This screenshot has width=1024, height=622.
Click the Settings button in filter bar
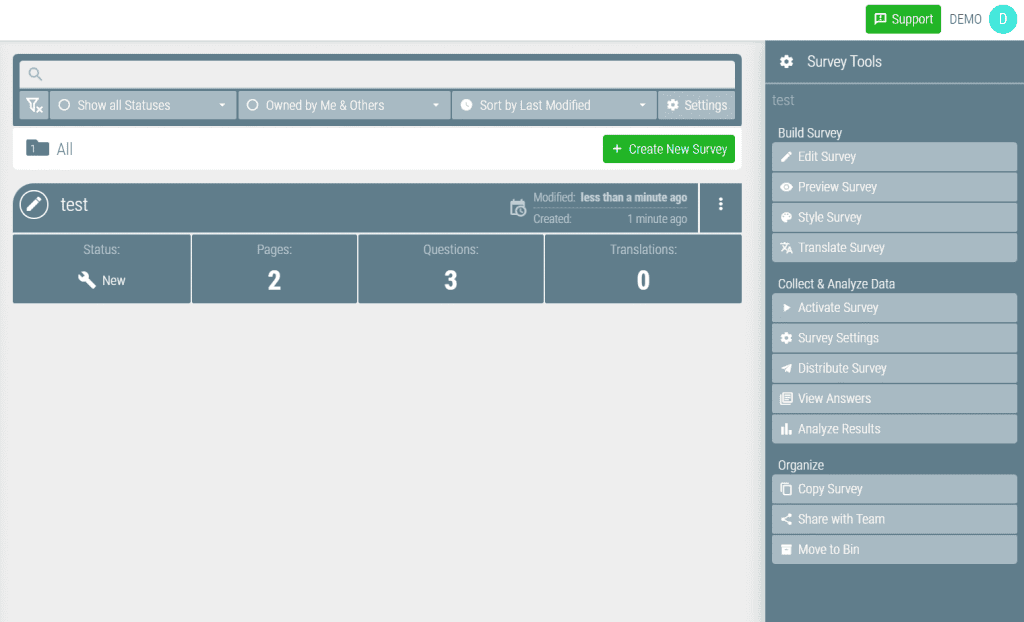[x=696, y=105]
